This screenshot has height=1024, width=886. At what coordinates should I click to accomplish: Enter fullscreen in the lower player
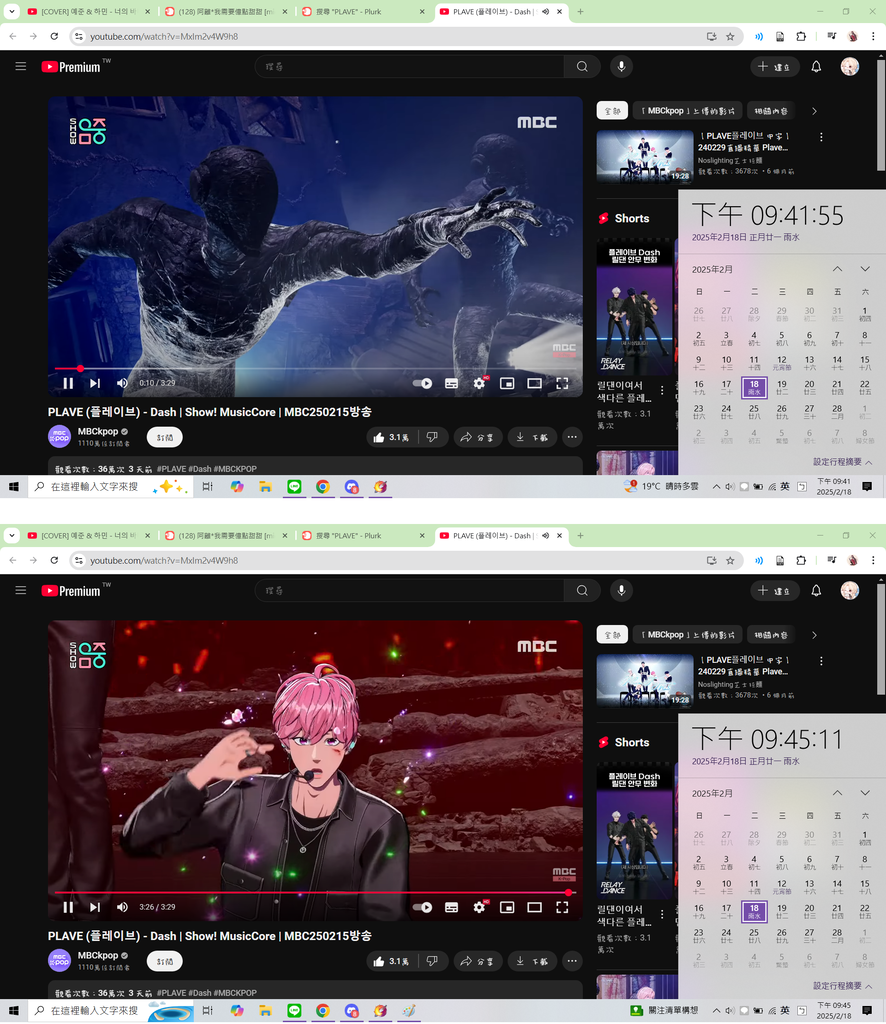[x=562, y=907]
